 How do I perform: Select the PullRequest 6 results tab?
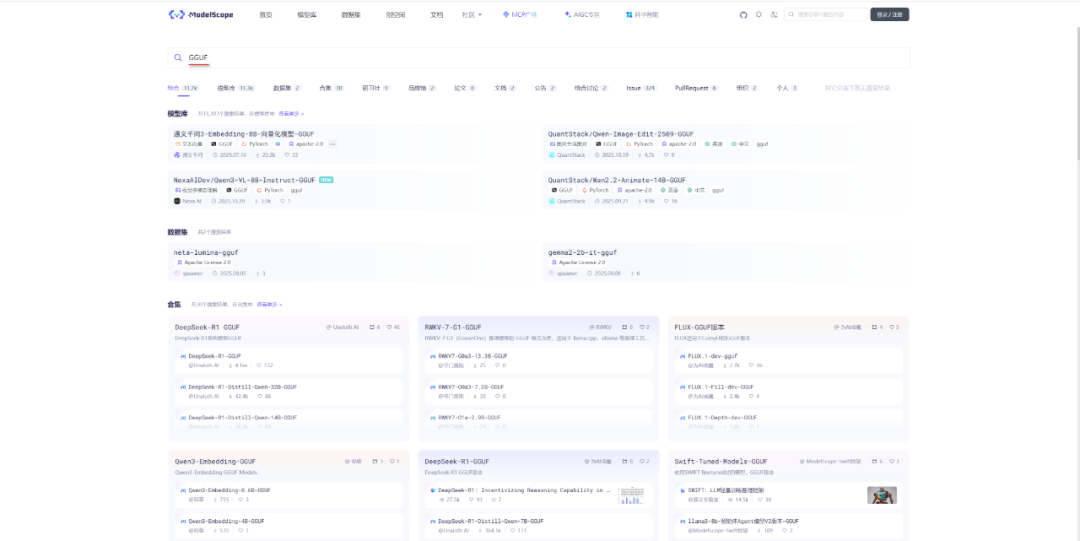tap(696, 88)
